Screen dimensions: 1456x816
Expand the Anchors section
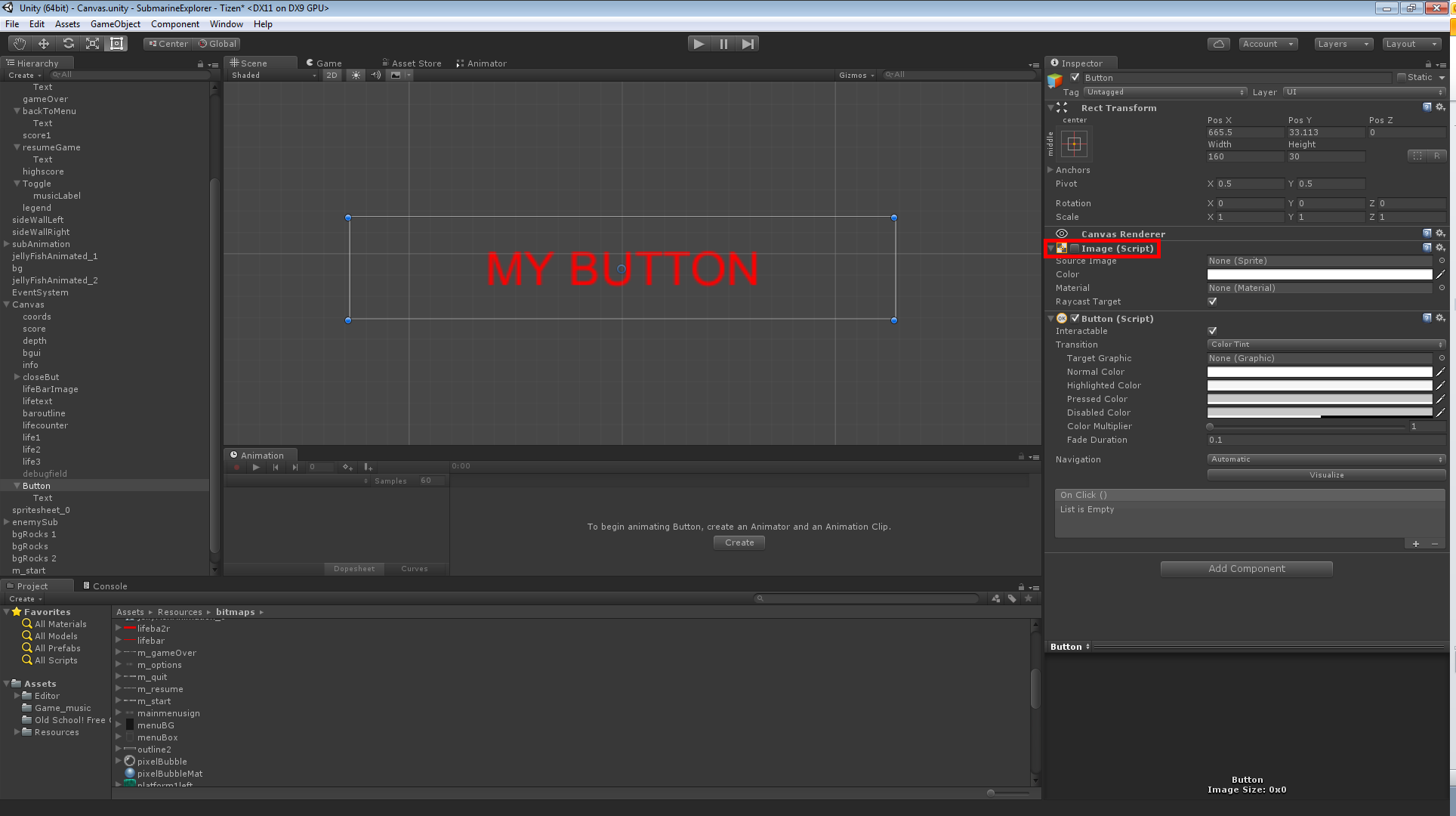point(1050,170)
